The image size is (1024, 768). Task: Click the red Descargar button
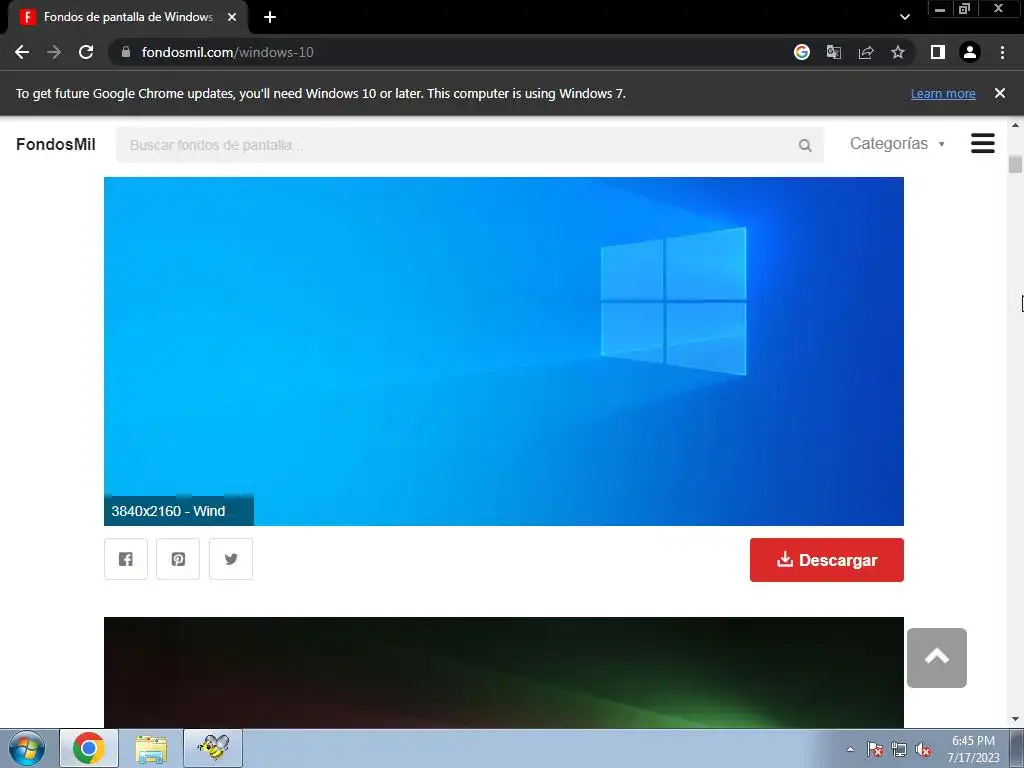(827, 560)
